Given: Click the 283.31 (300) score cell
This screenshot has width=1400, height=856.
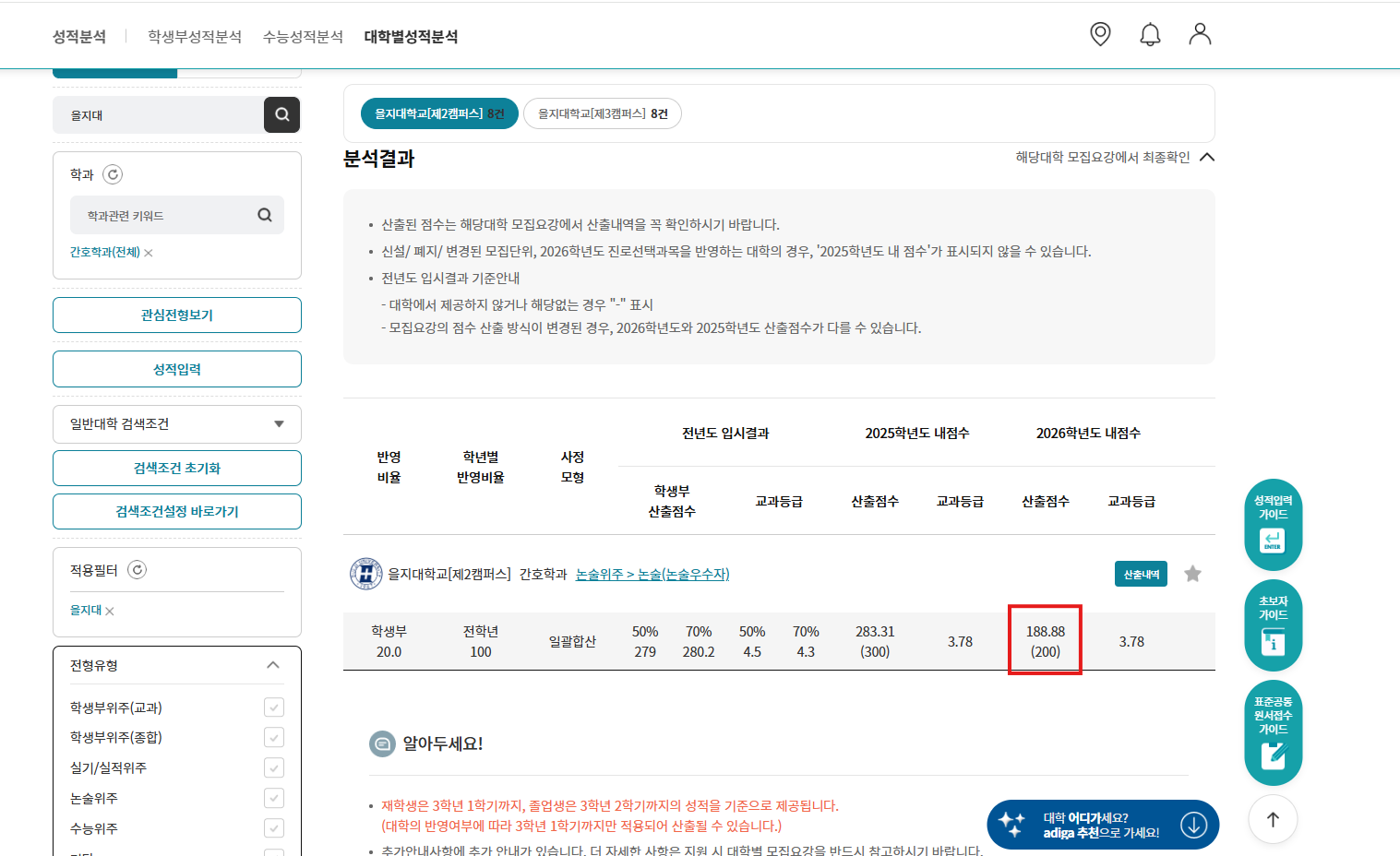Looking at the screenshot, I should pos(875,641).
